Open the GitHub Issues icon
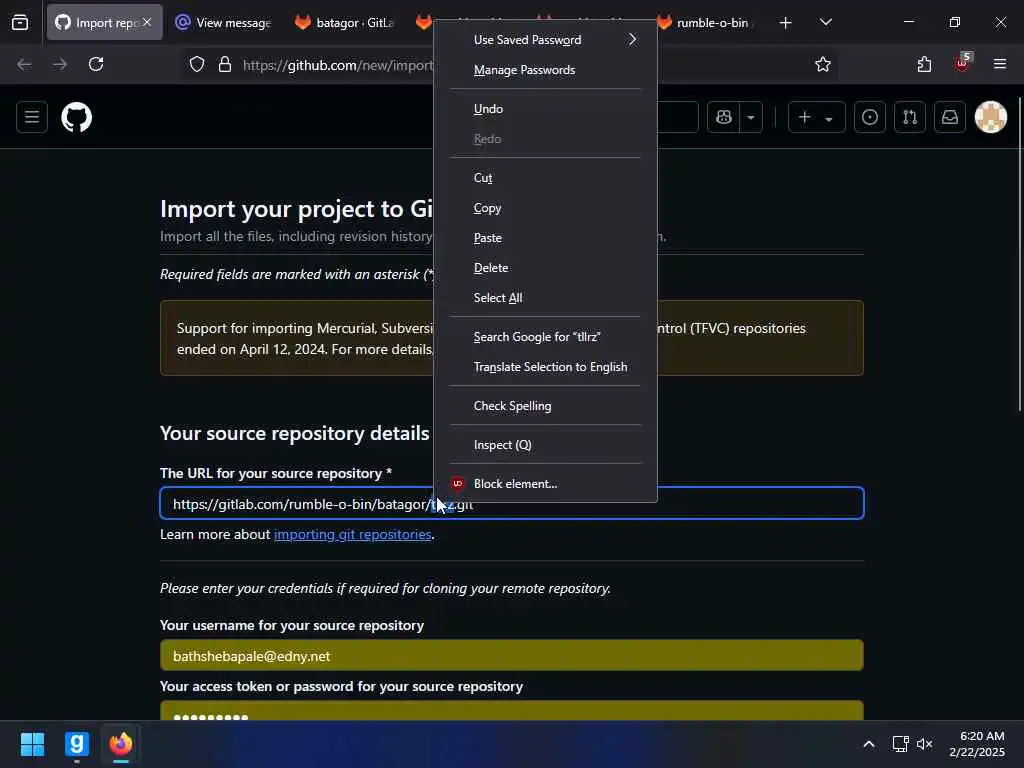This screenshot has height=768, width=1024. click(x=870, y=117)
